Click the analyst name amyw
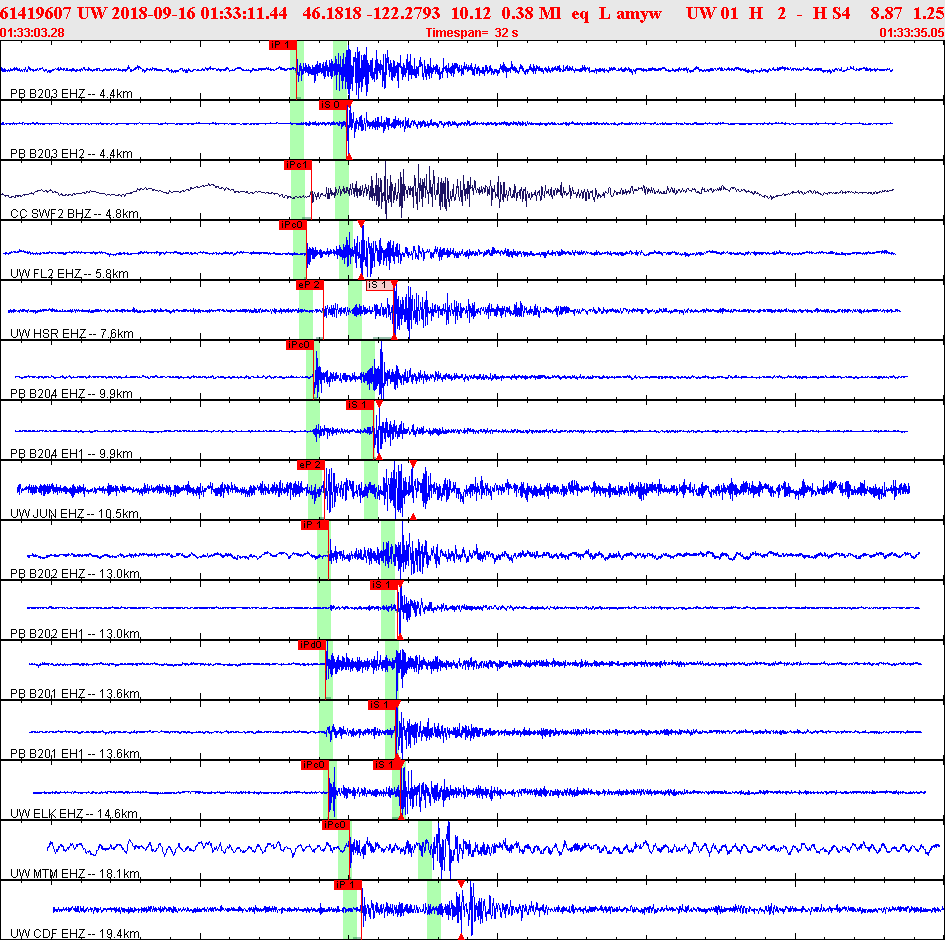The height and width of the screenshot is (940, 945). click(639, 13)
